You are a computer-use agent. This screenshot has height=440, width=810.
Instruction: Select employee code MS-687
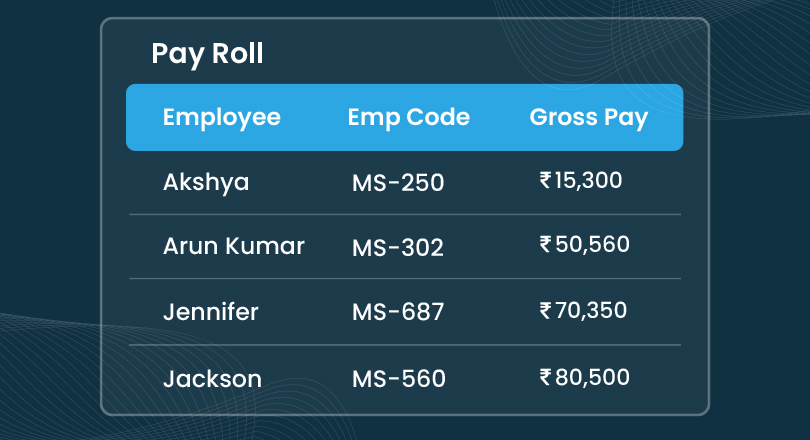coord(398,313)
